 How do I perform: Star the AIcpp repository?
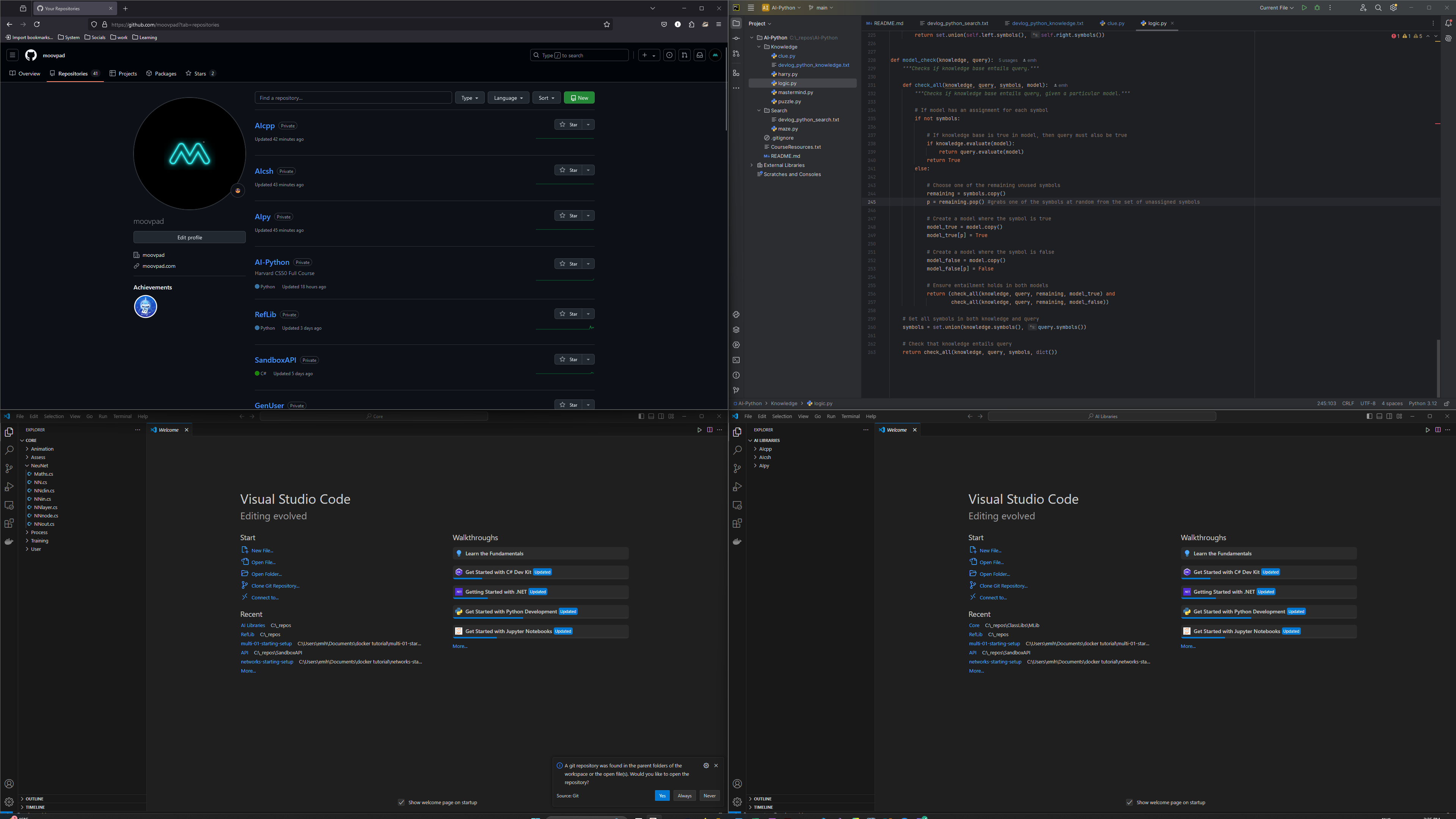click(x=569, y=124)
